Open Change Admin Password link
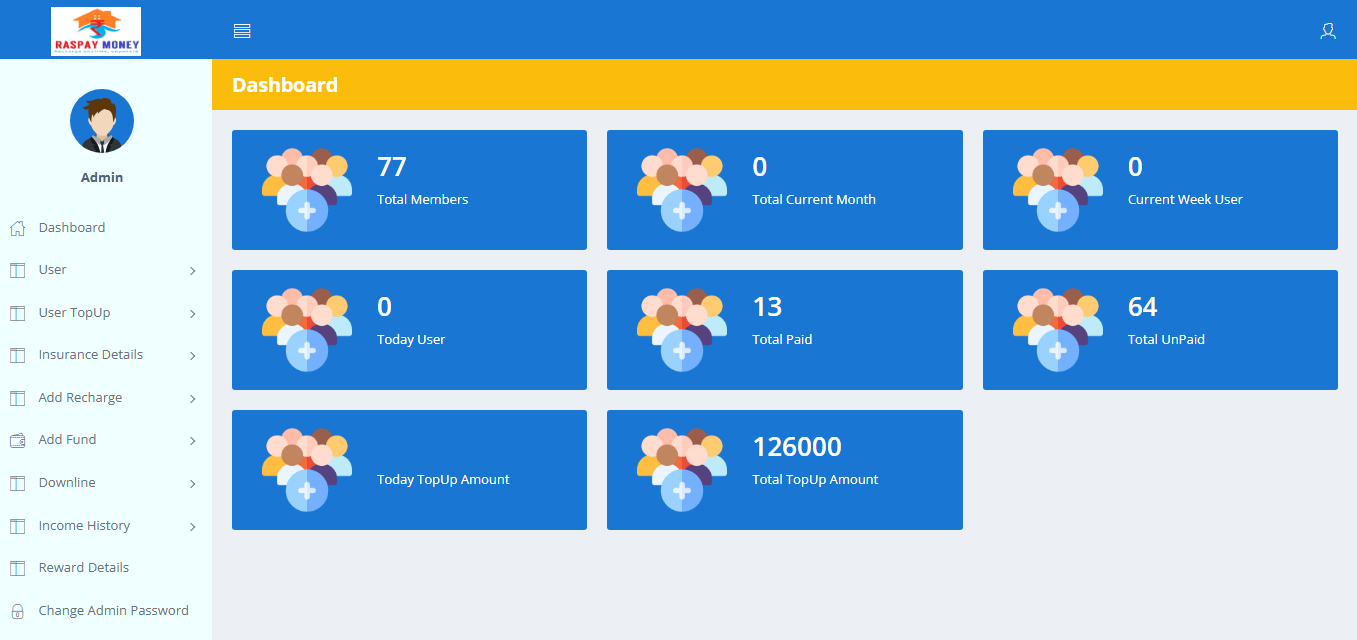 coord(113,611)
